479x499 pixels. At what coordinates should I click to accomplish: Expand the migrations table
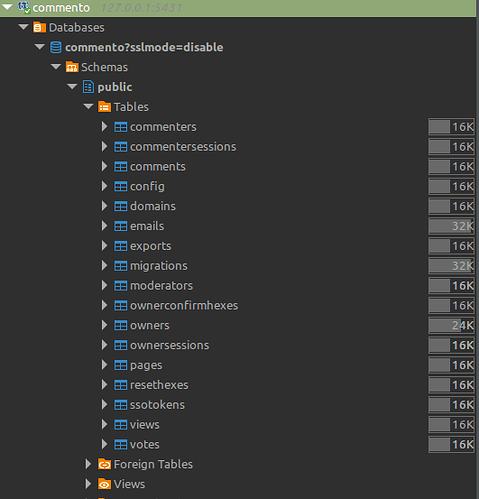[x=104, y=265]
